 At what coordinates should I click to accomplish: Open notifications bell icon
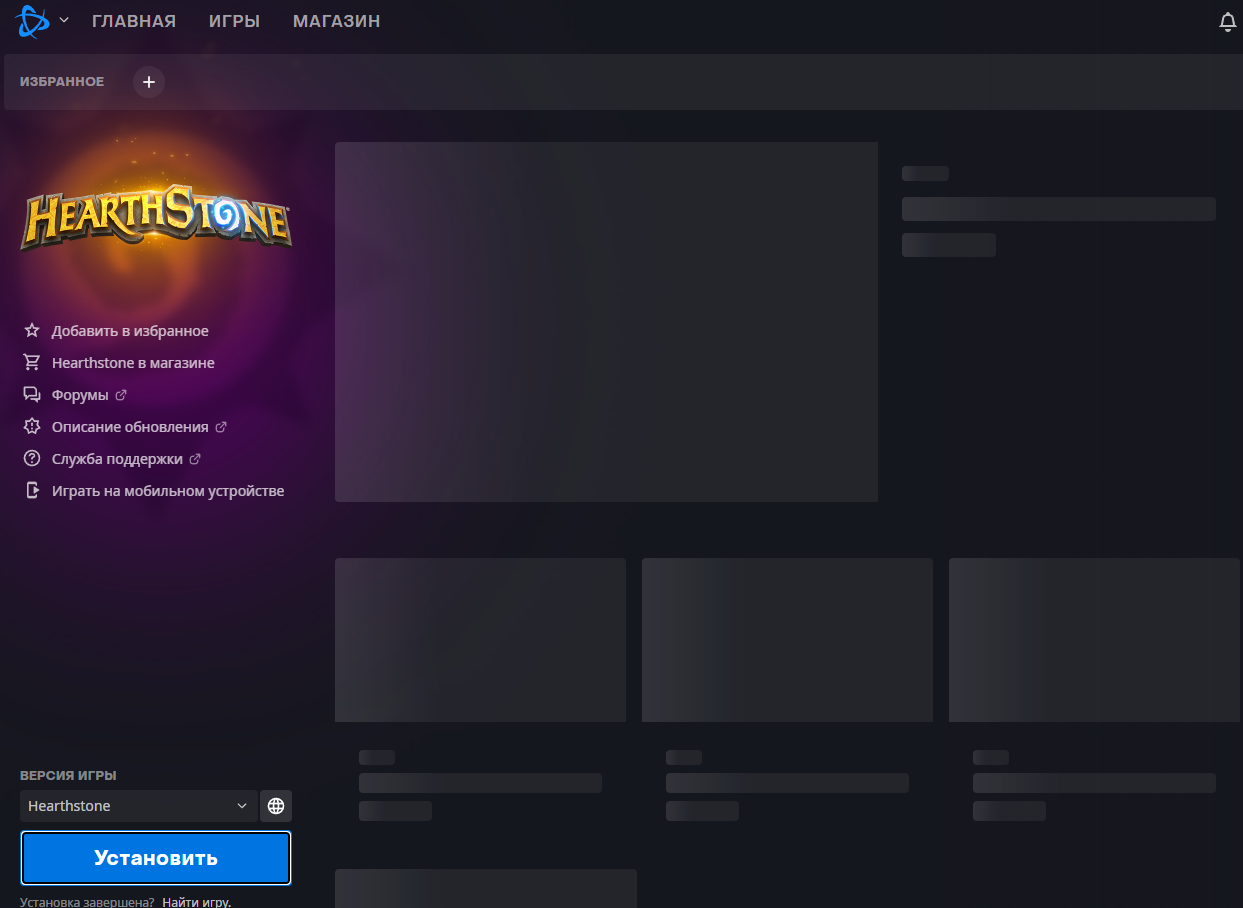1228,22
